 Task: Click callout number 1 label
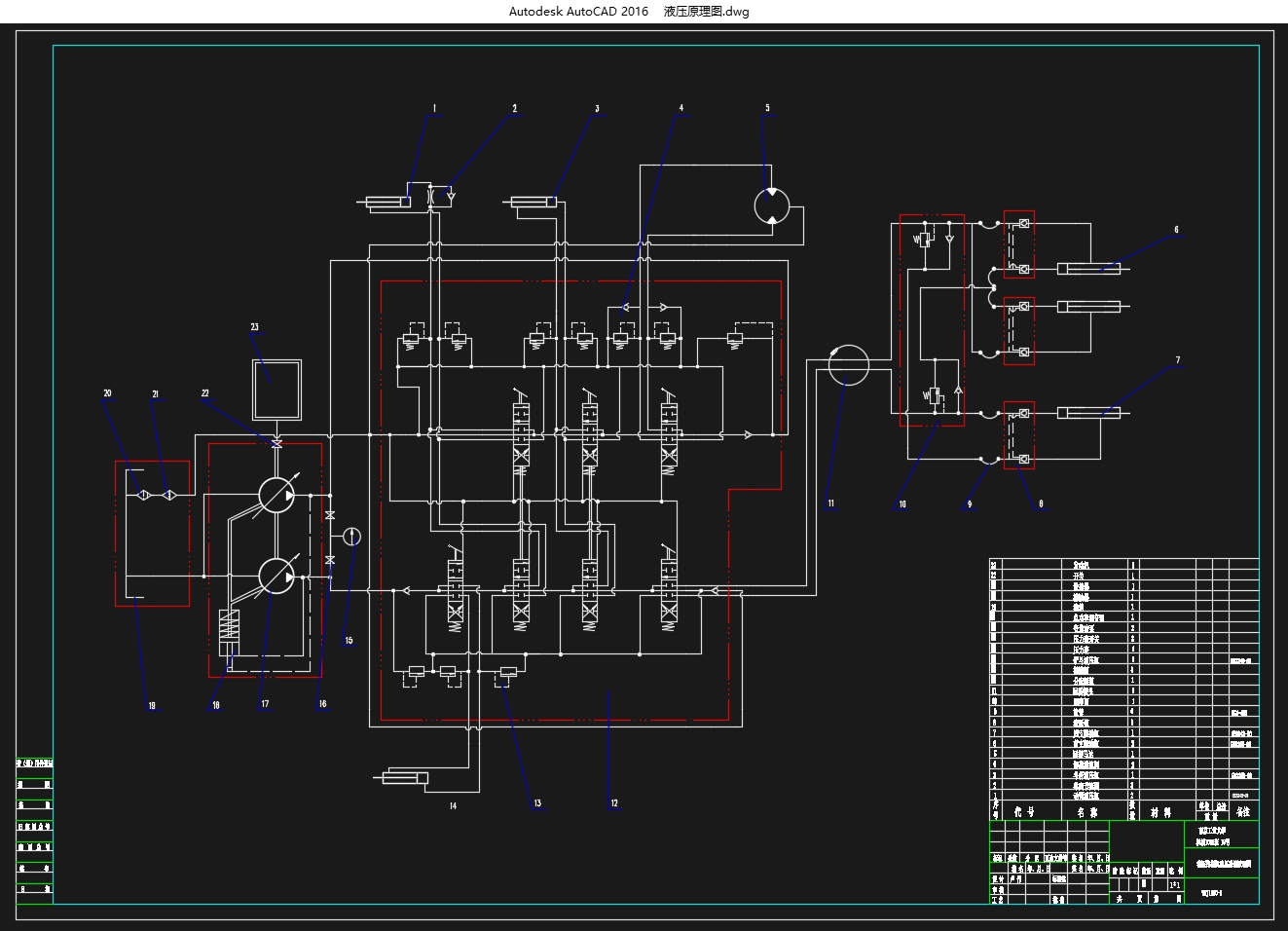[434, 109]
